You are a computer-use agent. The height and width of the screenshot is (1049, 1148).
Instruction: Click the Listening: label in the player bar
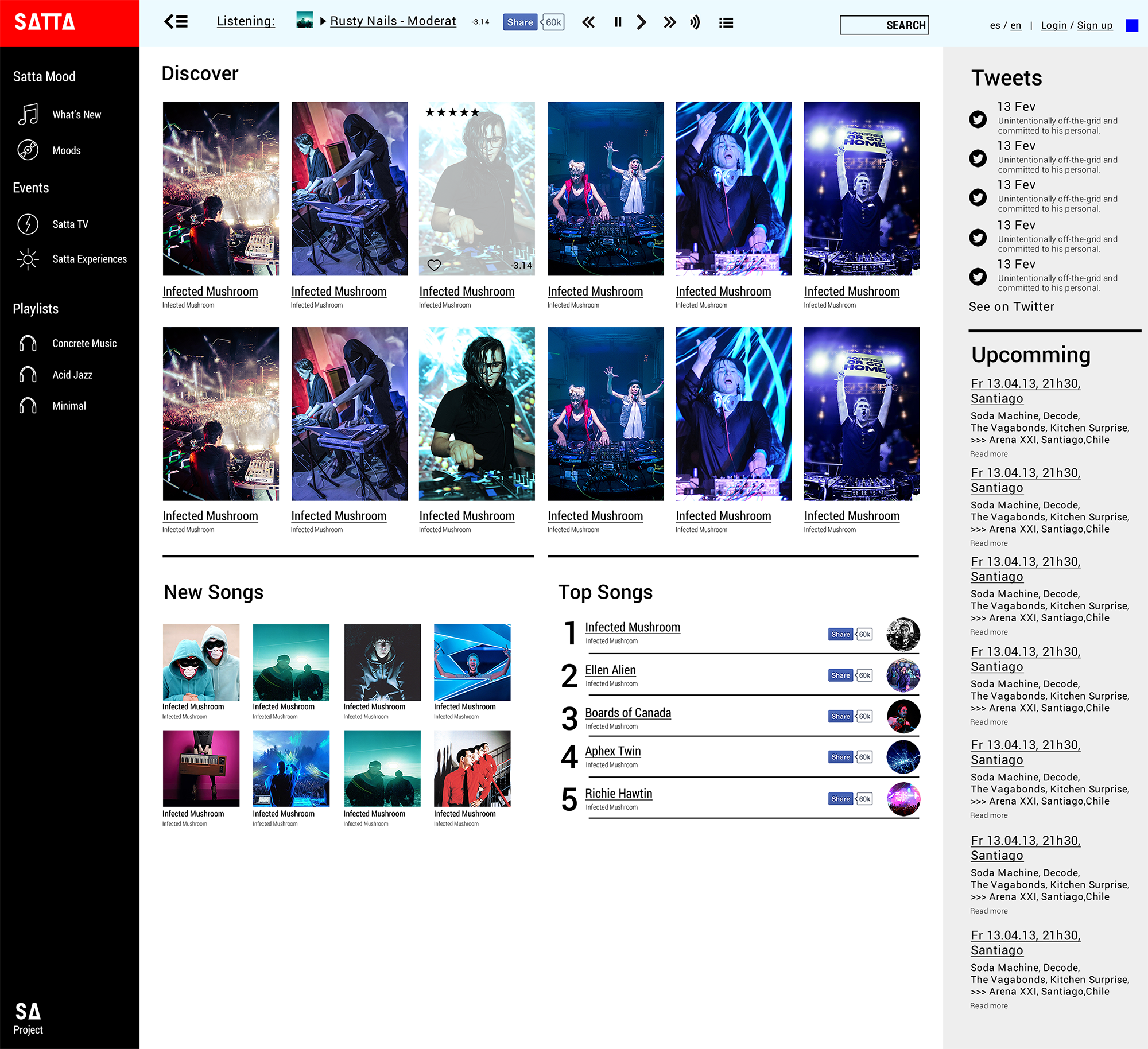[246, 21]
